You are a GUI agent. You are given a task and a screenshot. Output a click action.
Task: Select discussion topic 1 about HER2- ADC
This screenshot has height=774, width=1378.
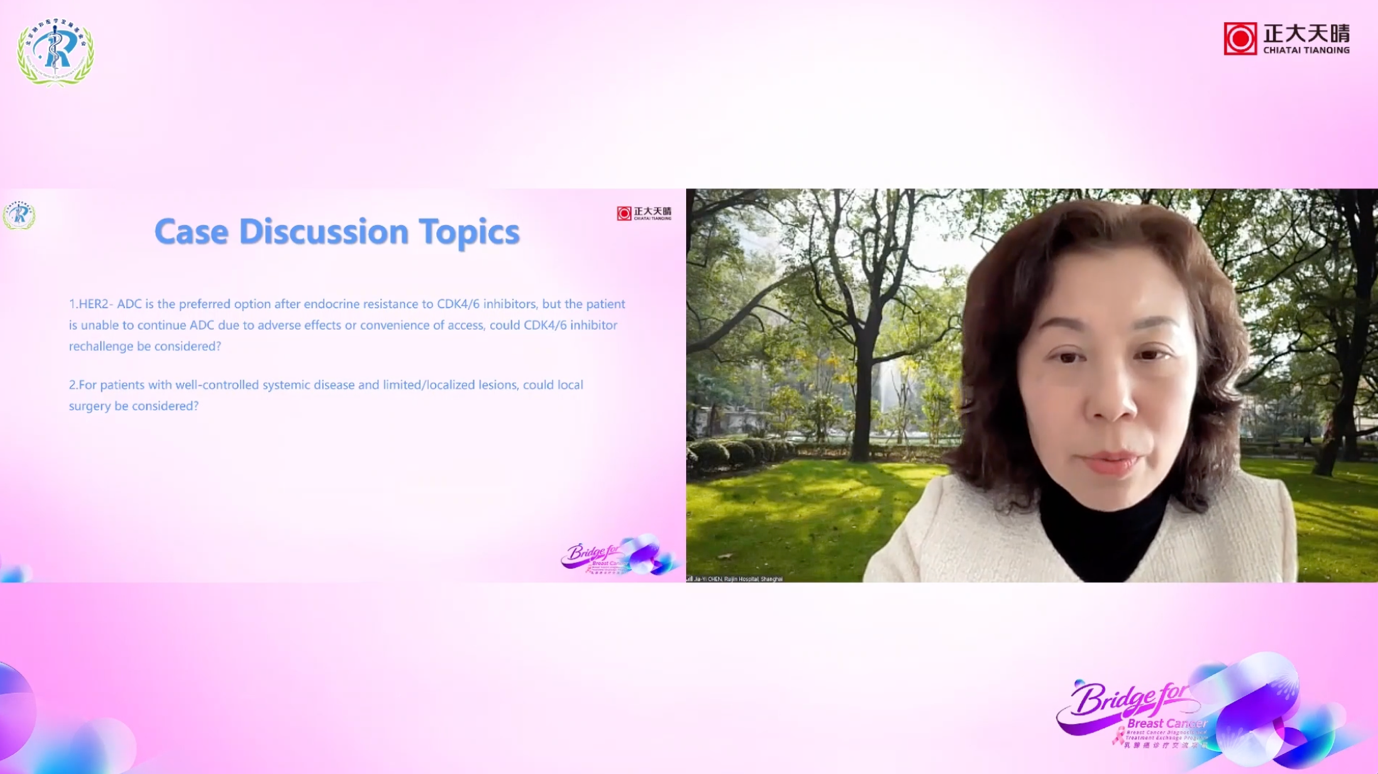click(347, 325)
